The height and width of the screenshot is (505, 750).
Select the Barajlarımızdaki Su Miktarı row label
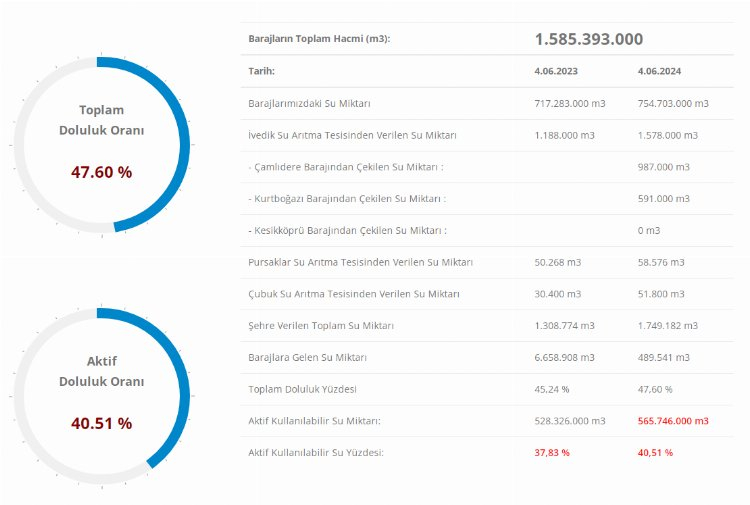[310, 103]
